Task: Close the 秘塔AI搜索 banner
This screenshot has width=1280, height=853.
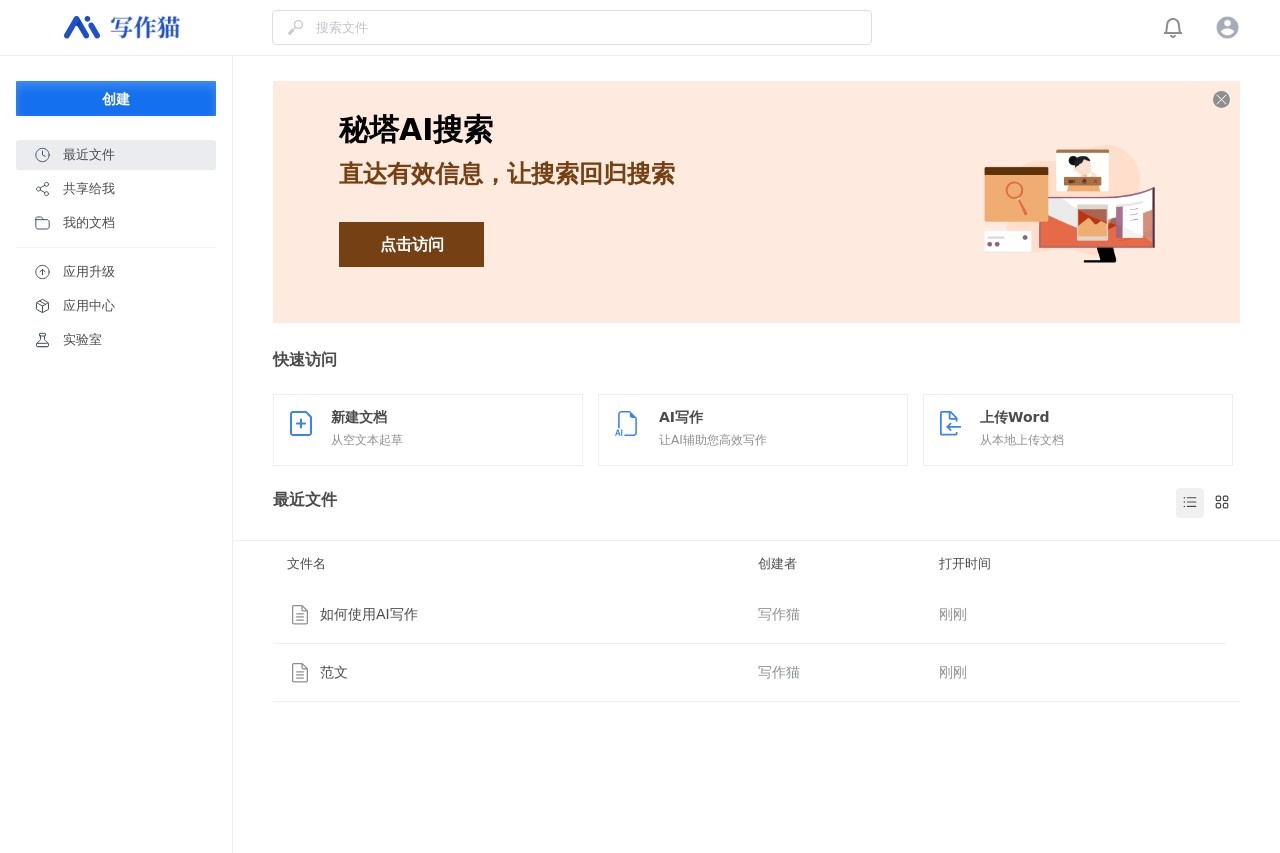Action: pos(1221,100)
